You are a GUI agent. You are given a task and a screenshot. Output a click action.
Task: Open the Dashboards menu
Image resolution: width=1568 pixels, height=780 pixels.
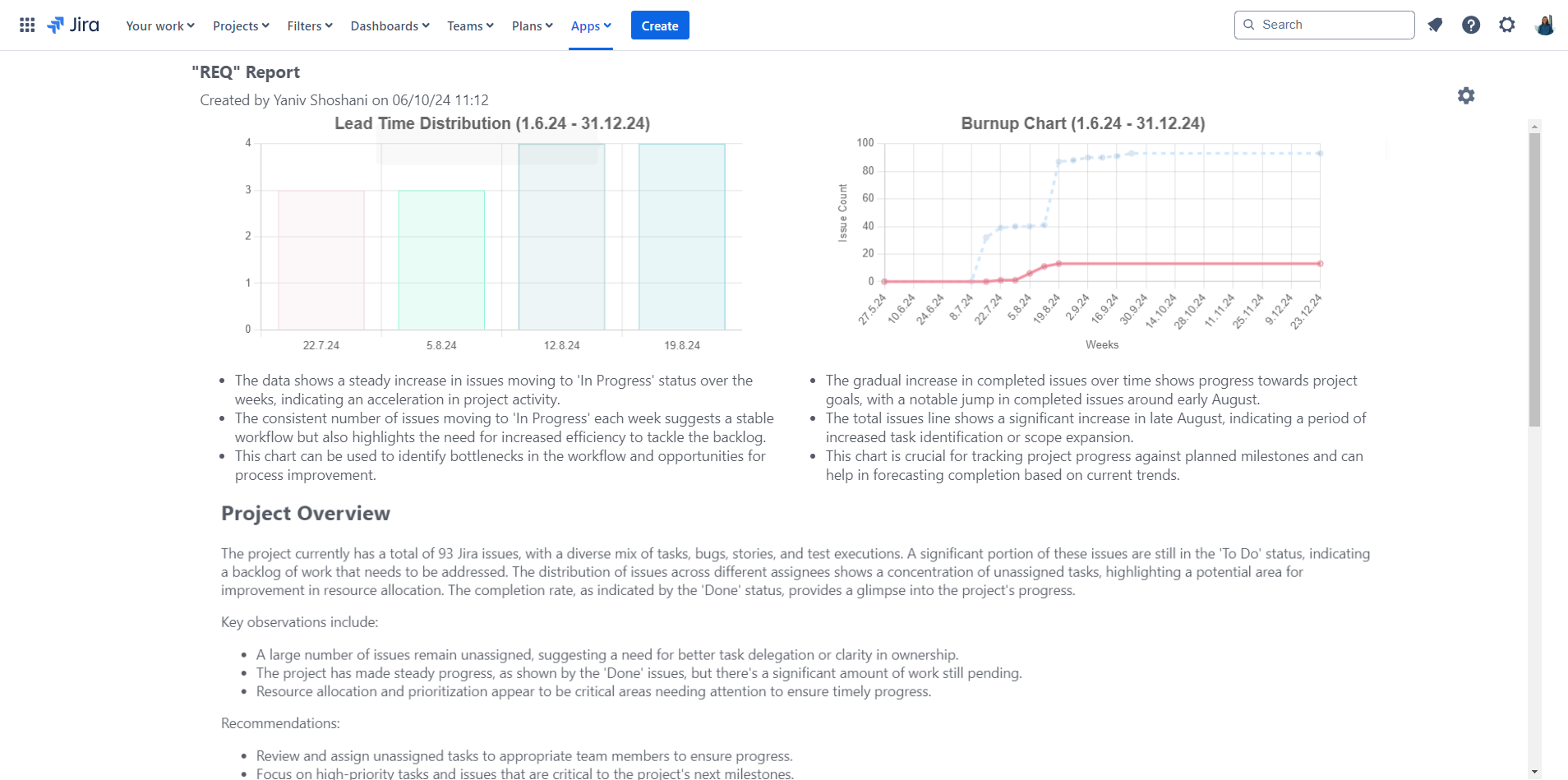tap(390, 26)
